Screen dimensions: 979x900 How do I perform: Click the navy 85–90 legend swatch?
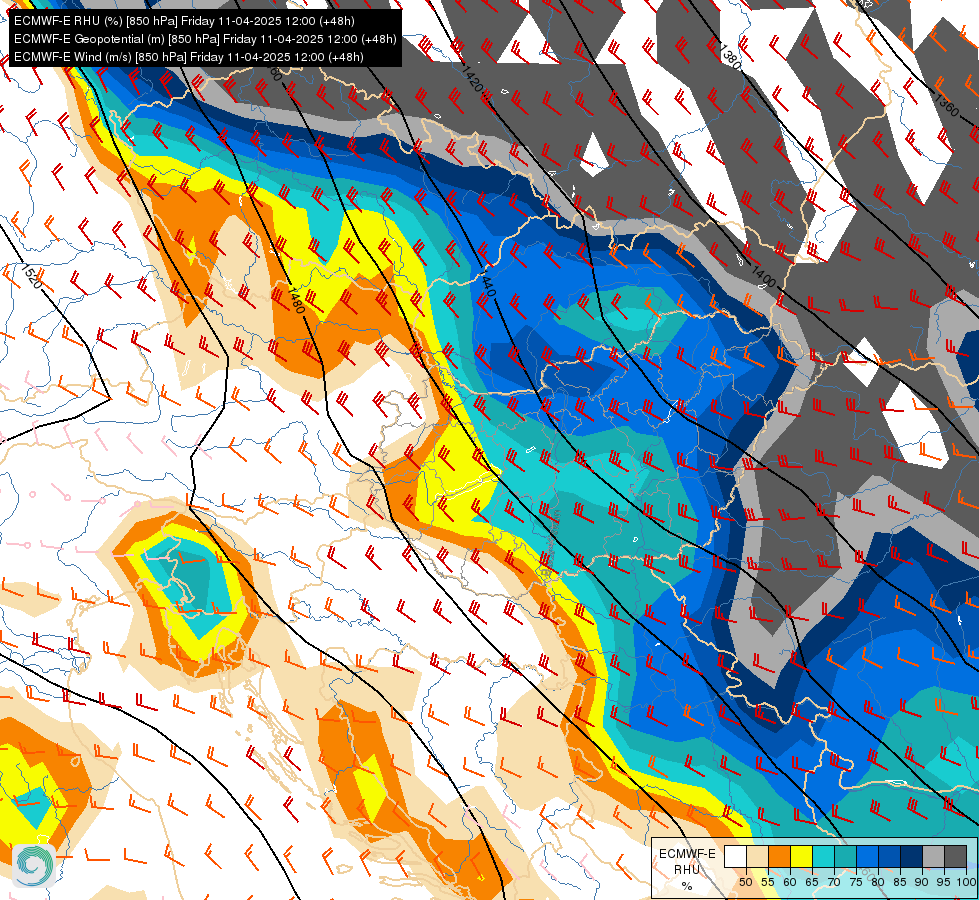click(912, 856)
